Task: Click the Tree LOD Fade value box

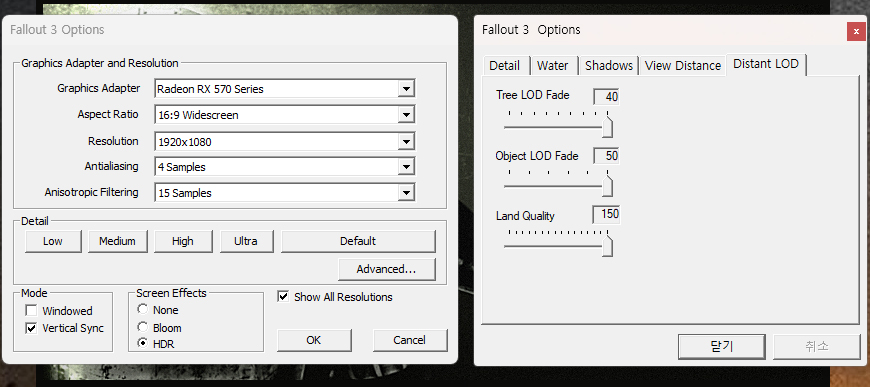Action: pyautogui.click(x=606, y=97)
